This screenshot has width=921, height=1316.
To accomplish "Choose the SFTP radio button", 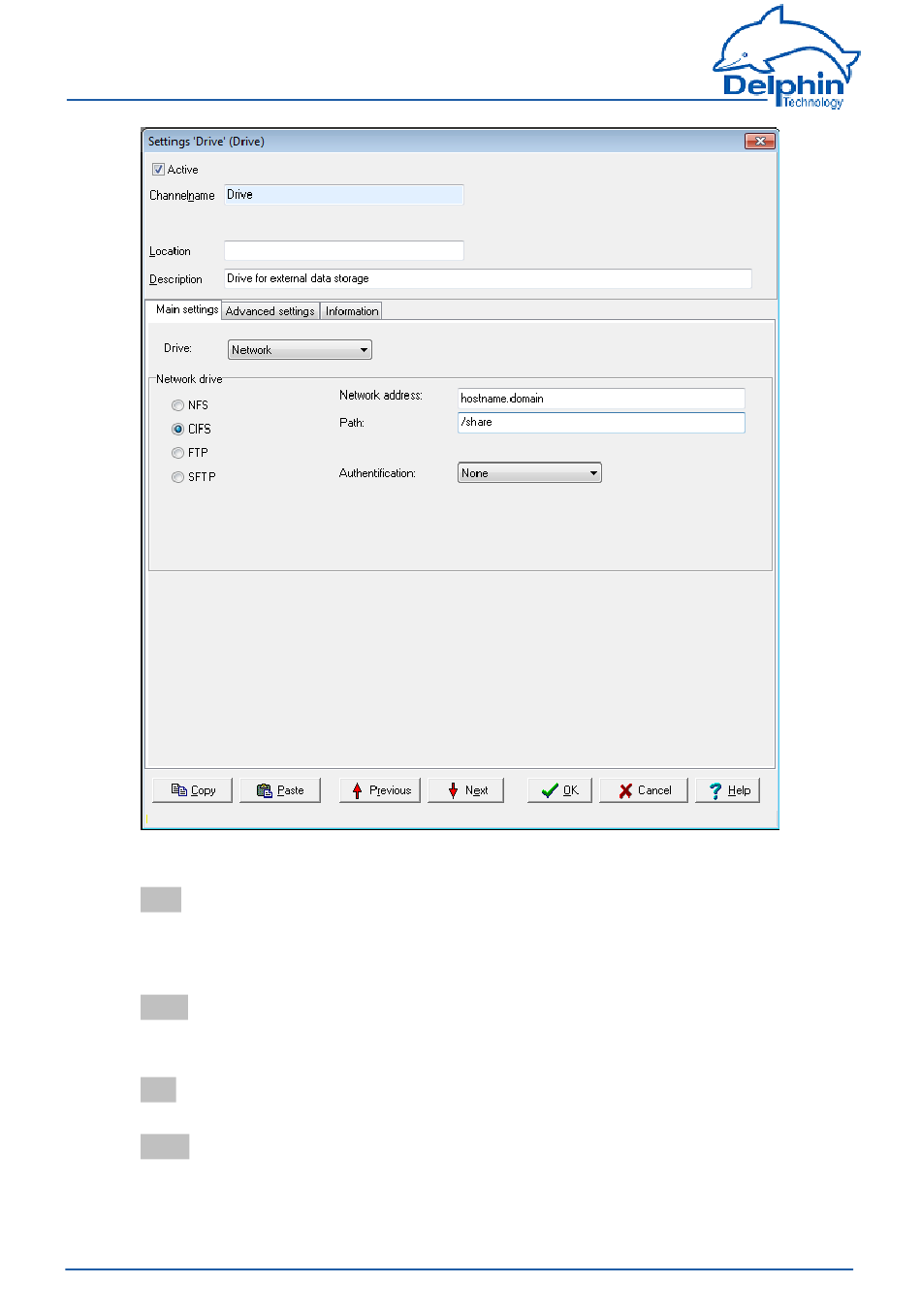I will [x=178, y=477].
